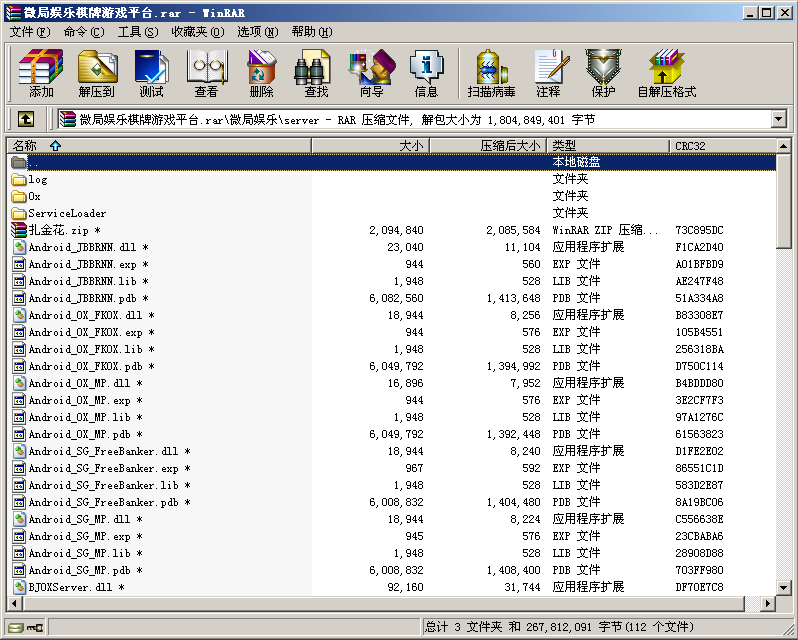The image size is (798, 640).
Task: Launch the Wizard (向导) icon
Action: click(x=371, y=72)
